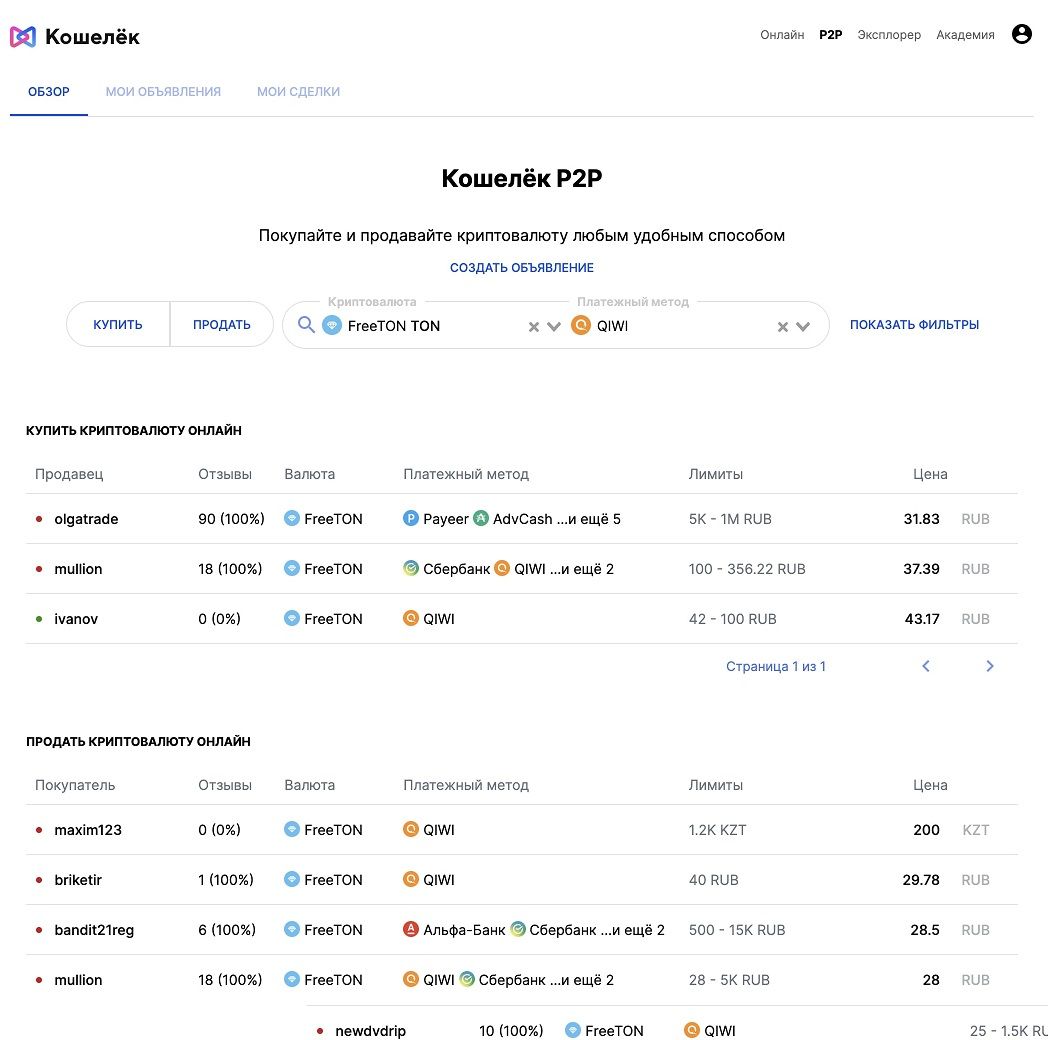The height and width of the screenshot is (1040, 1048).
Task: Clear the FreeTON TON cryptocurrency selection
Action: pyautogui.click(x=533, y=327)
